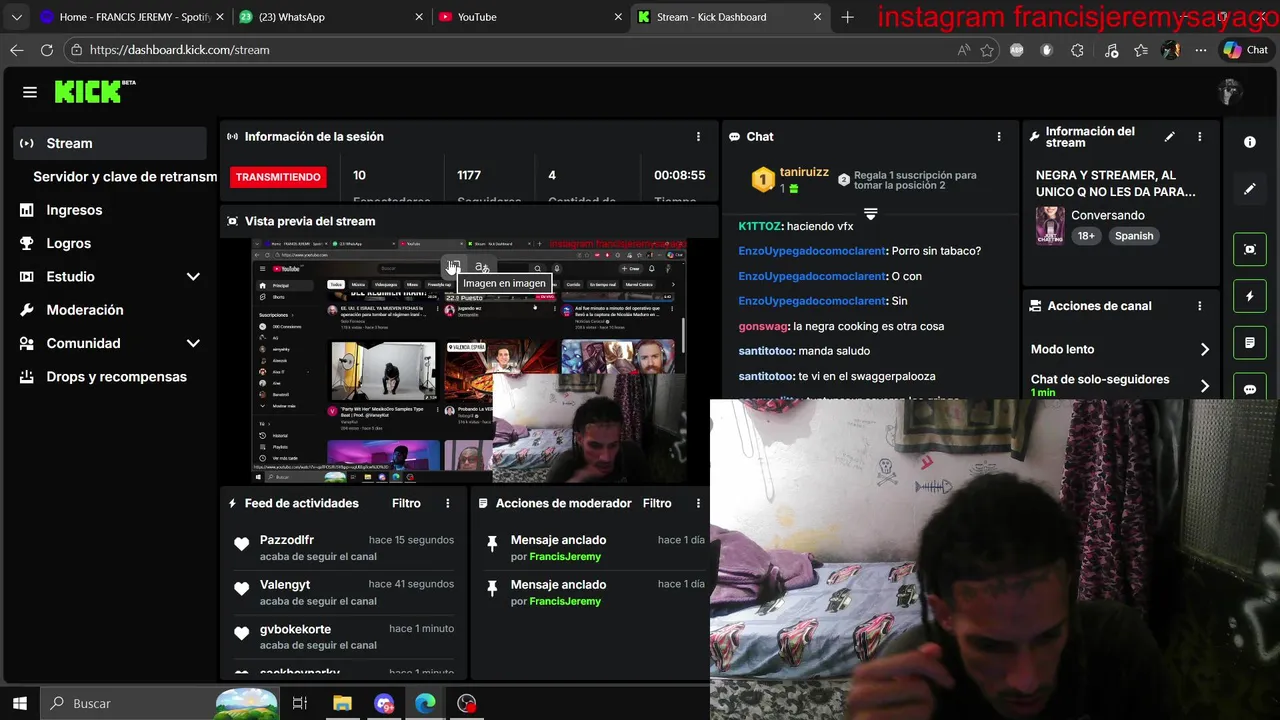Screen dimensions: 1280x720
Task: Open Chat panel options menu
Action: click(x=998, y=137)
